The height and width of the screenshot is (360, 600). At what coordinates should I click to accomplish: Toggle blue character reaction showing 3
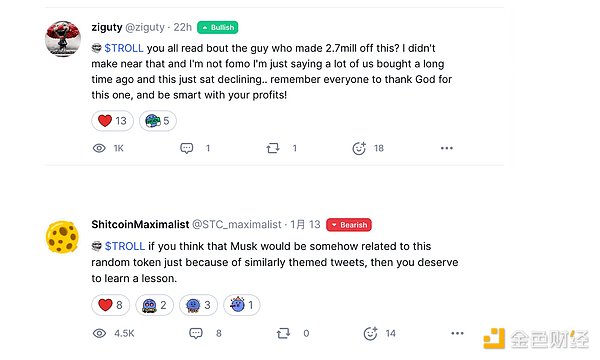pyautogui.click(x=198, y=305)
